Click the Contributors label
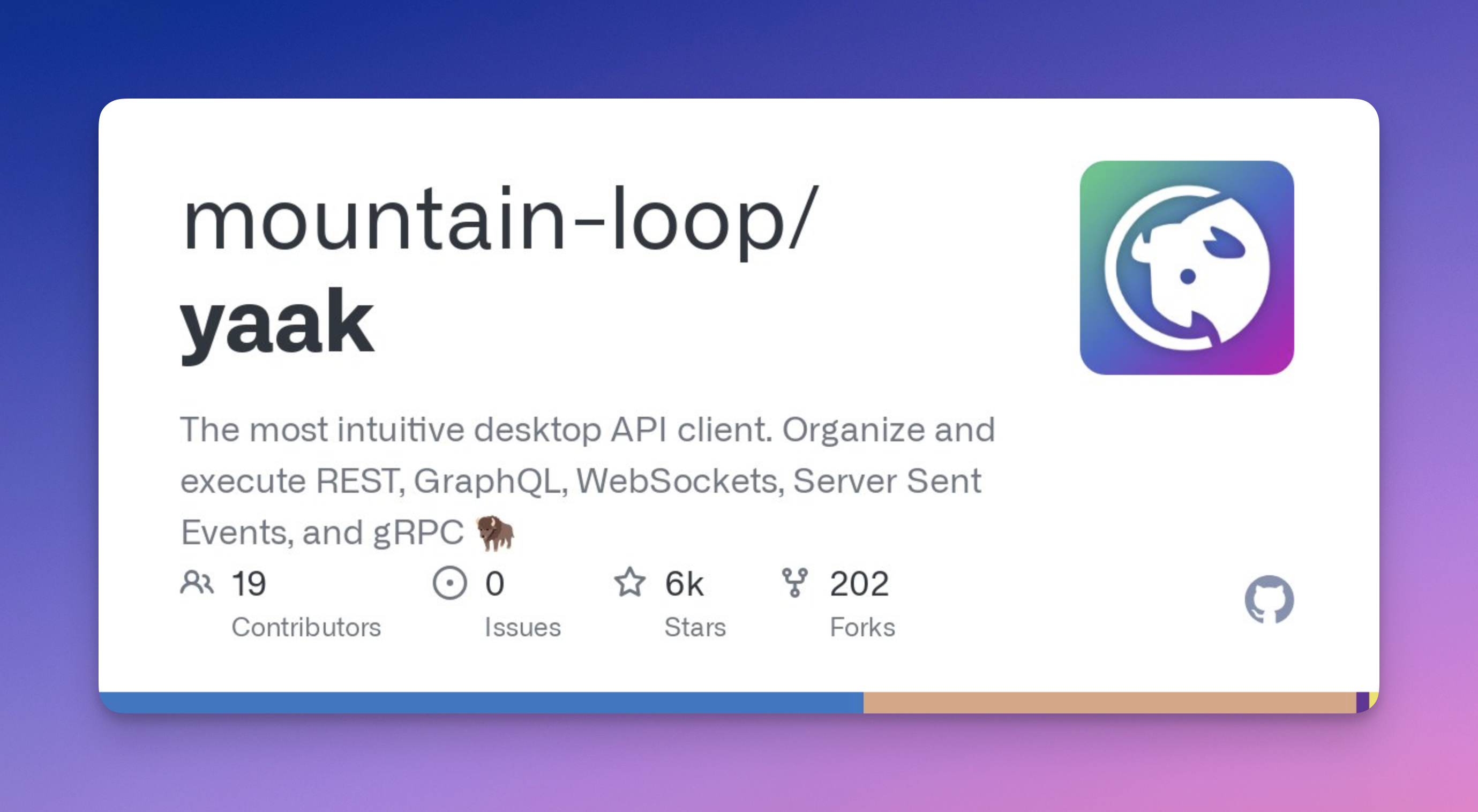 [306, 627]
